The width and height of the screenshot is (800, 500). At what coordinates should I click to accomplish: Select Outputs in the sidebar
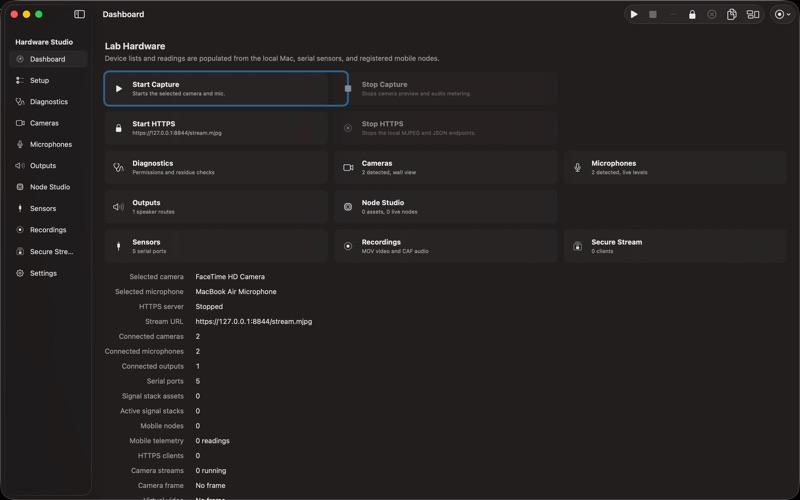coord(48,166)
